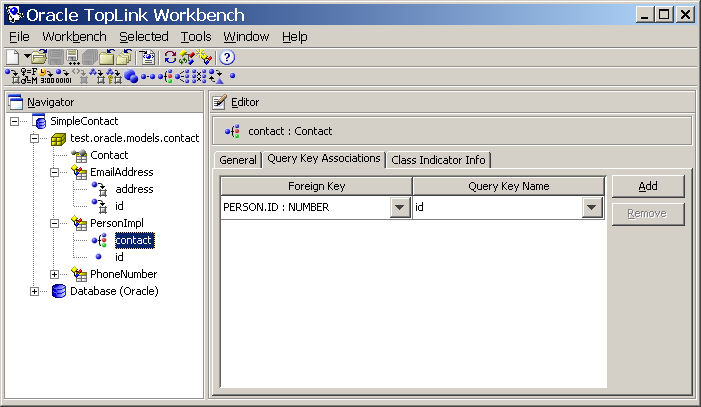Screen dimensions: 701x407
Task: Click the Navigator panel header icon
Action: 16,102
